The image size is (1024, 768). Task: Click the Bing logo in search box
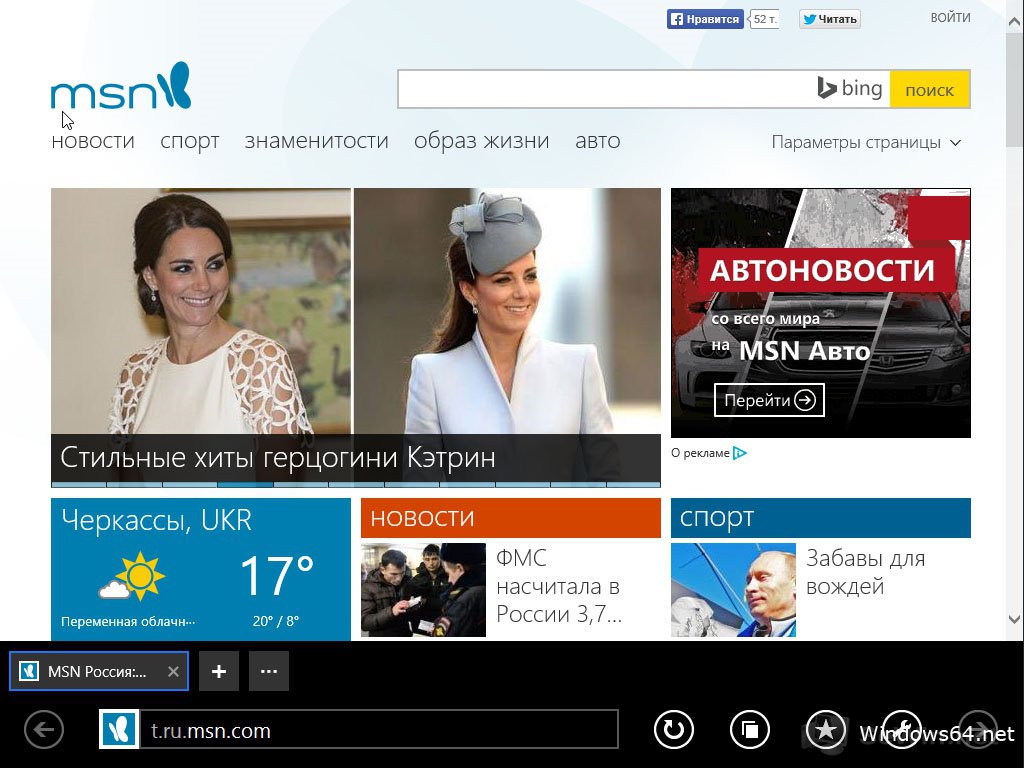850,88
